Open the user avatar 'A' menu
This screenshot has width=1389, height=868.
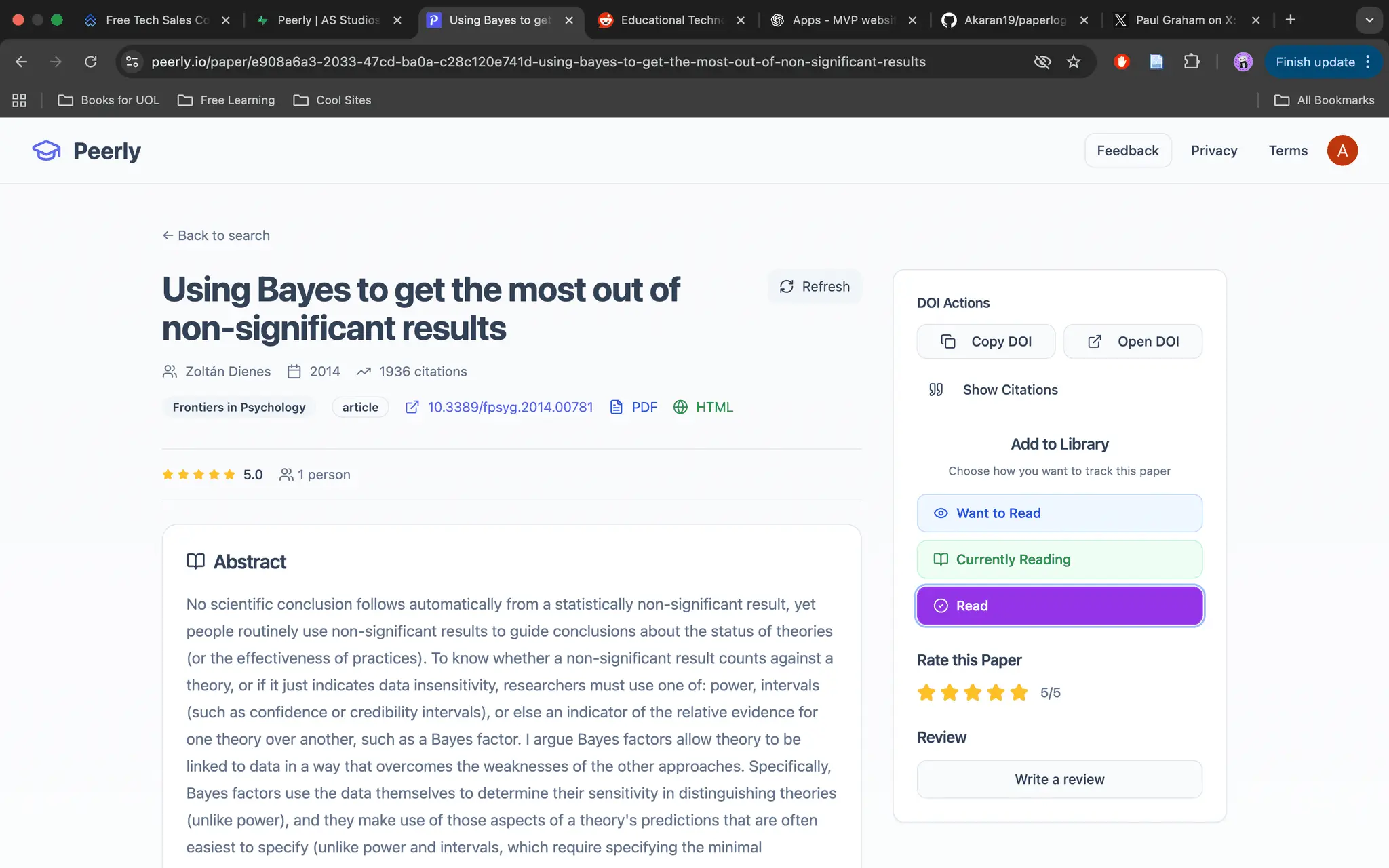[1342, 151]
